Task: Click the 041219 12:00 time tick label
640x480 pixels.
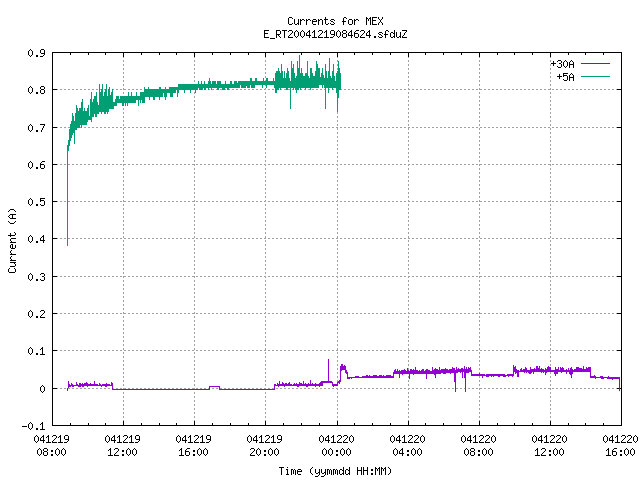Action: pyautogui.click(x=122, y=446)
